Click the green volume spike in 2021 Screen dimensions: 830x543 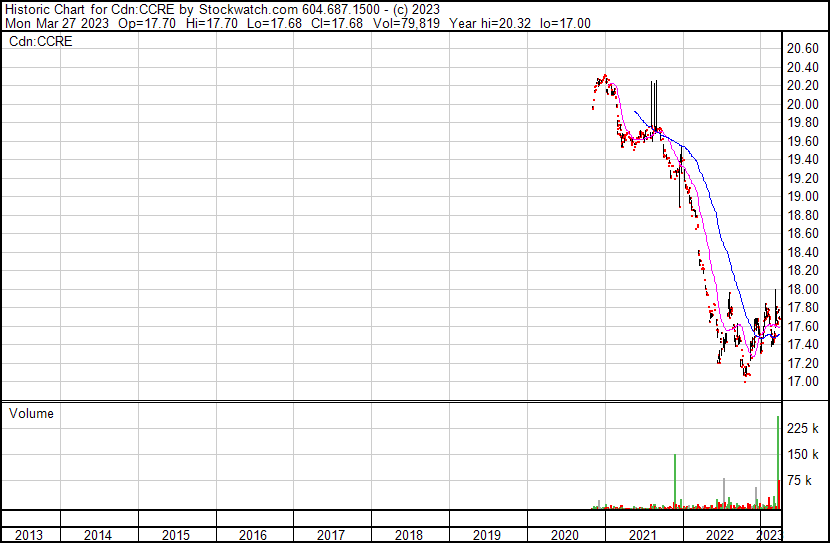[675, 482]
